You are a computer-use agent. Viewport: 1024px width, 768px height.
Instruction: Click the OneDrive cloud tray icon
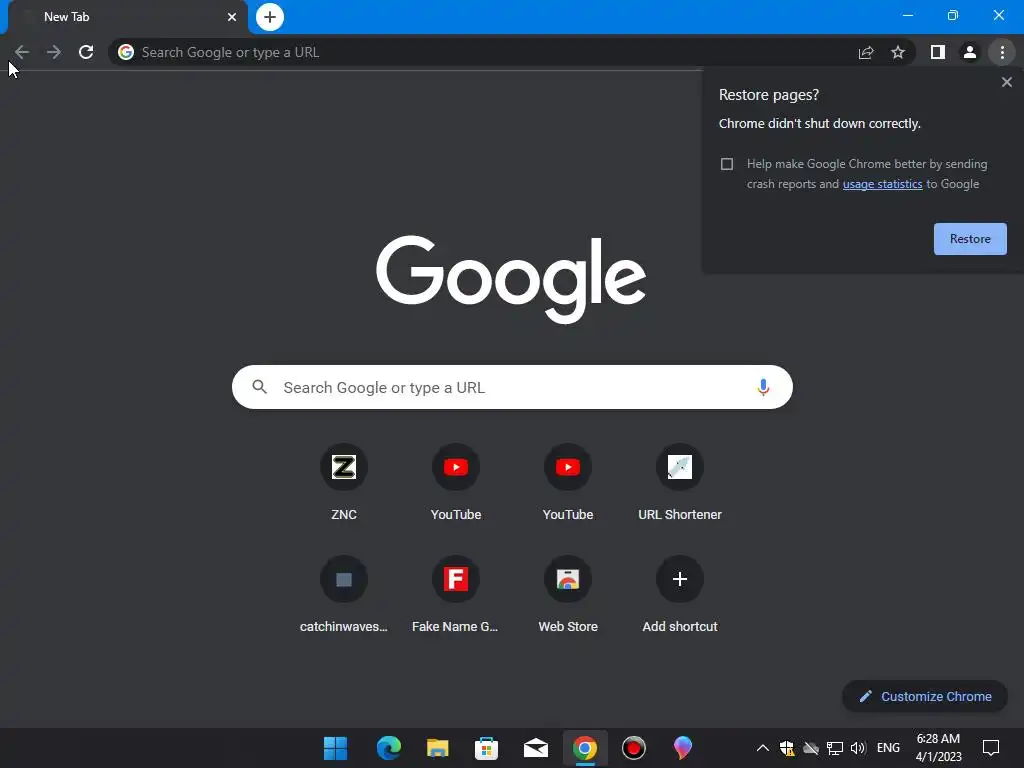[811, 748]
